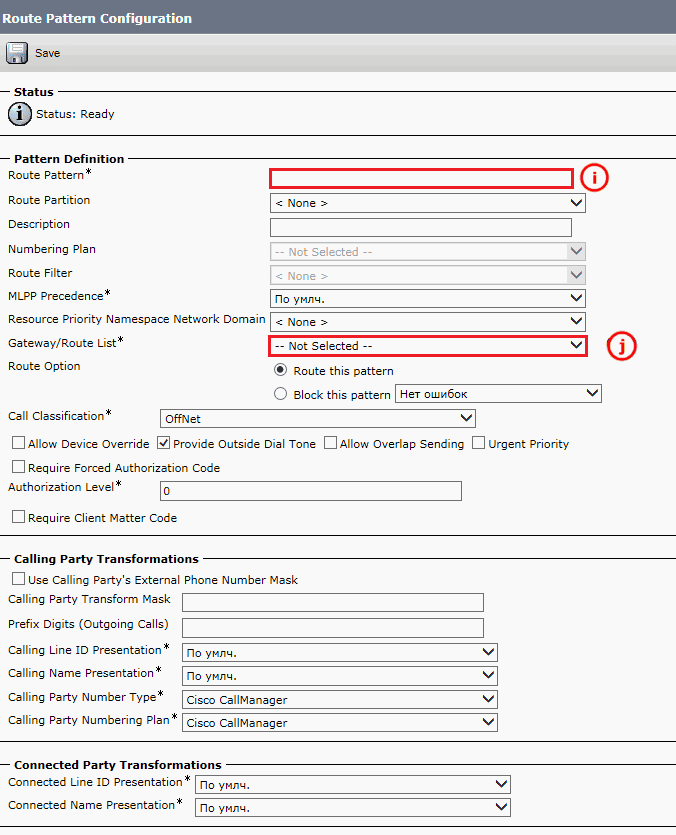Screen dimensions: 676x835
Task: Open Calling Name Presentation dropdown
Action: click(340, 676)
